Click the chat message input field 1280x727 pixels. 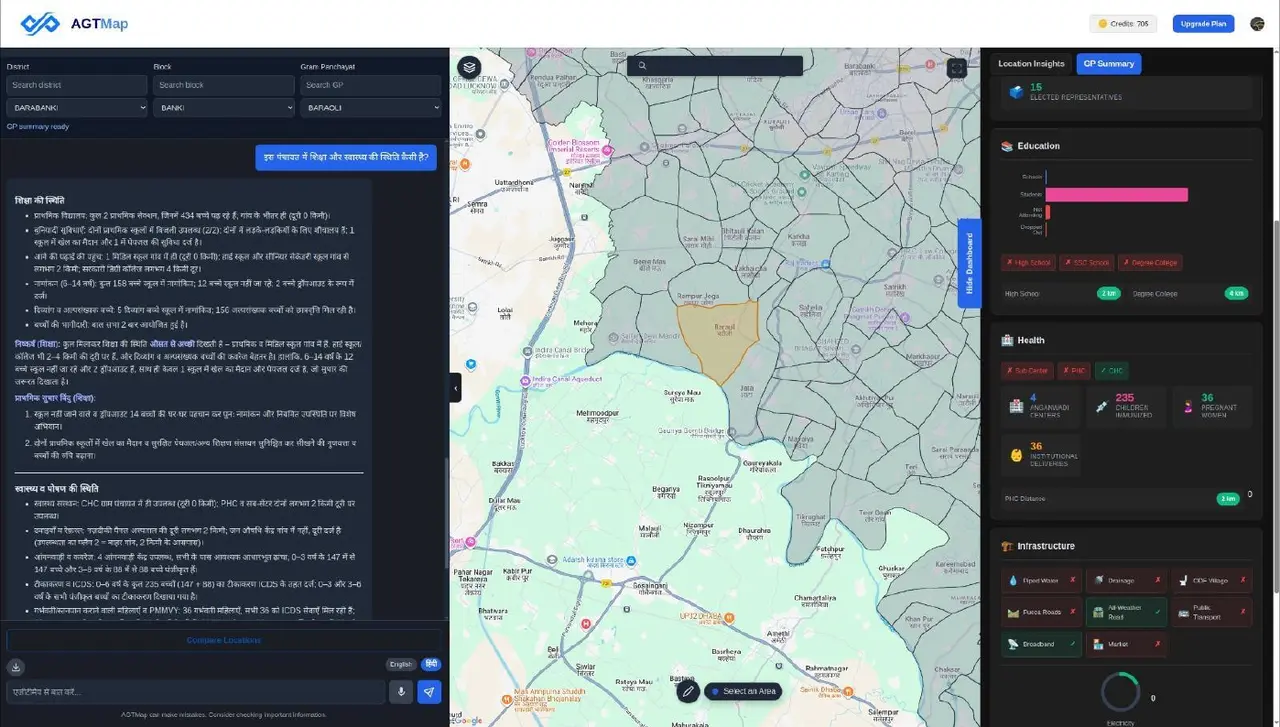pyautogui.click(x=195, y=691)
